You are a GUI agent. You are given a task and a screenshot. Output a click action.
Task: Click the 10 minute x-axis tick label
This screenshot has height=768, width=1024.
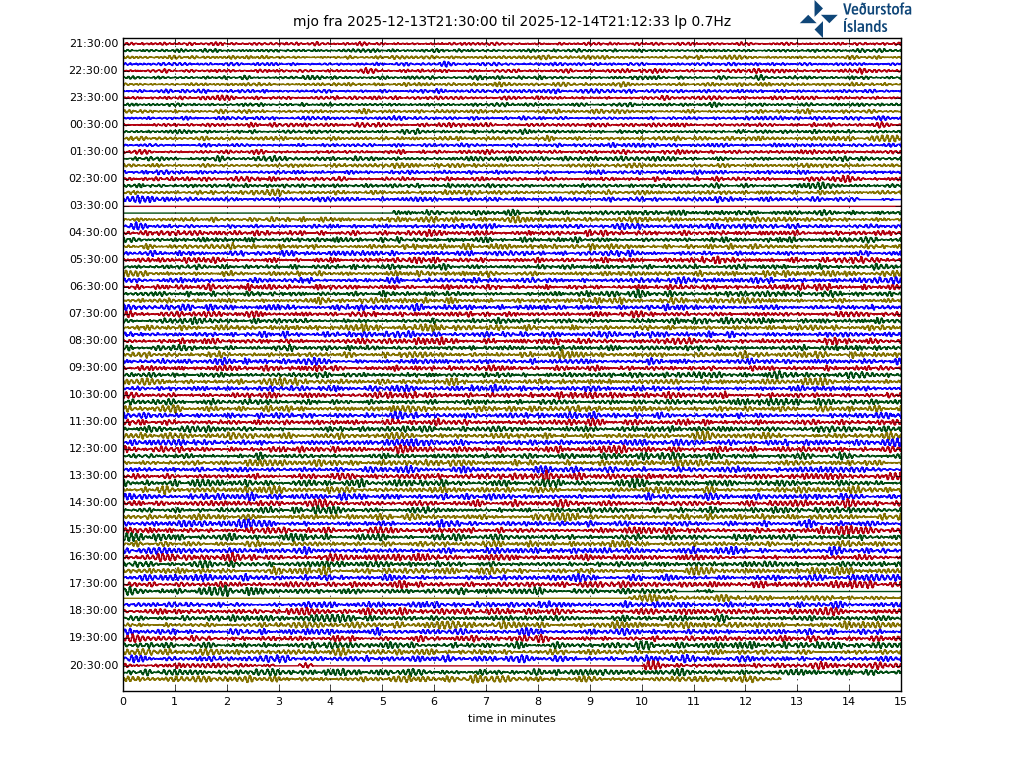[x=641, y=702]
